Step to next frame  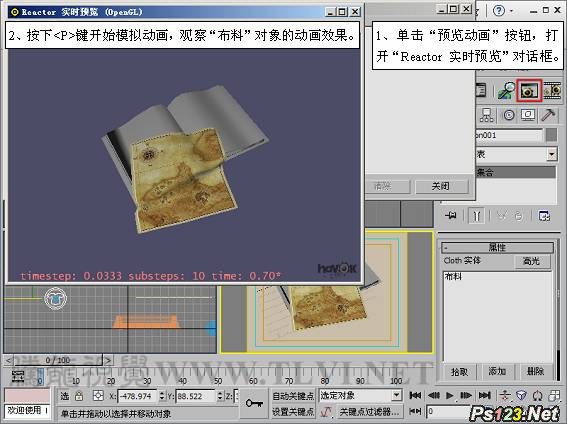click(466, 395)
